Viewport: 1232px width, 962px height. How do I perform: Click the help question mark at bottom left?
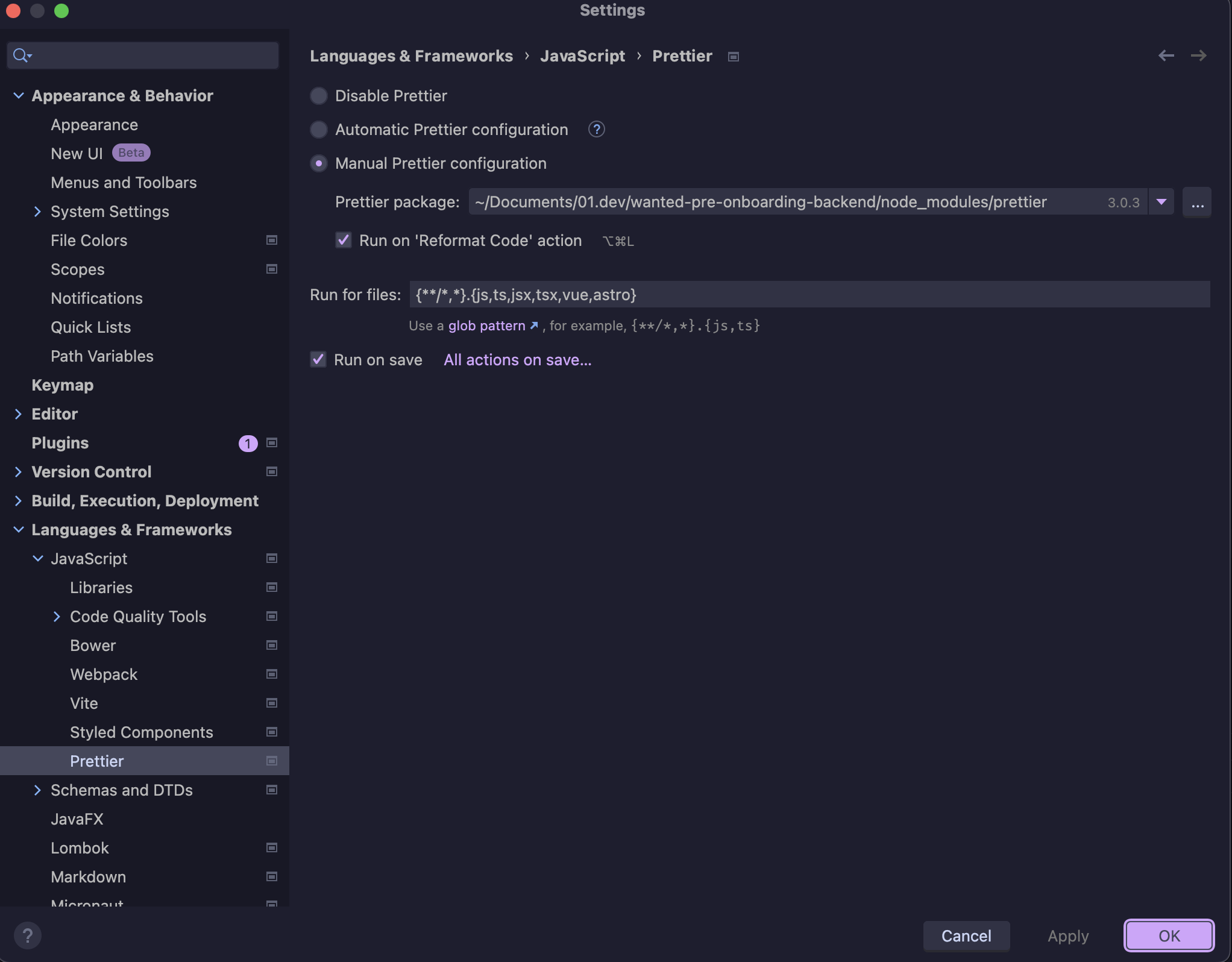coord(27,935)
